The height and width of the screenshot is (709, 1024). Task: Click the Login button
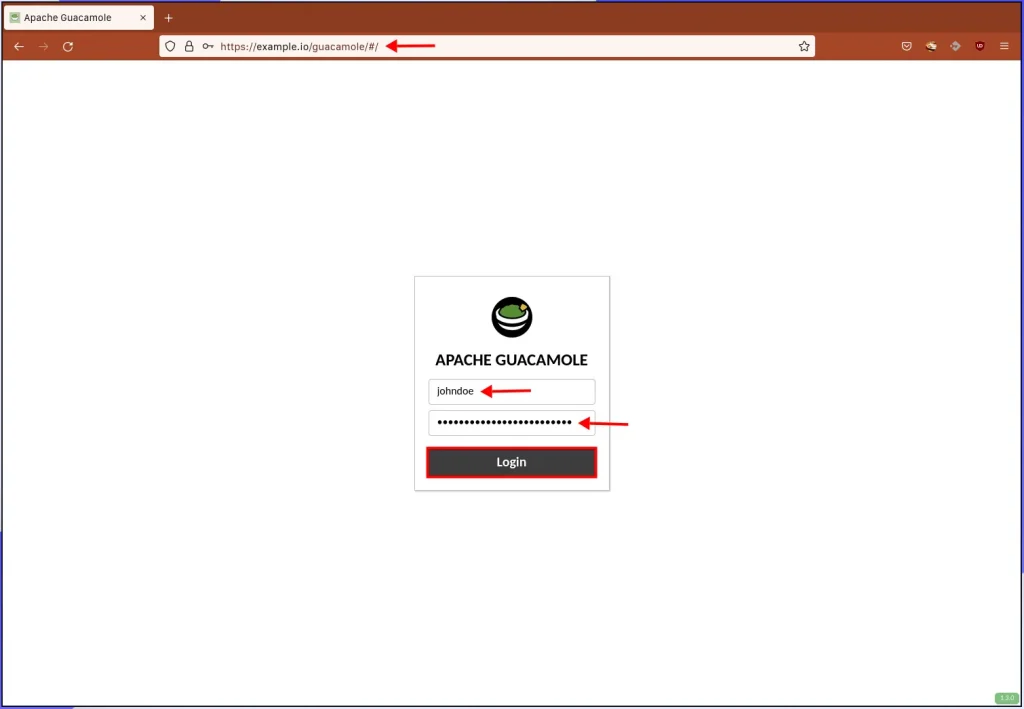click(511, 462)
